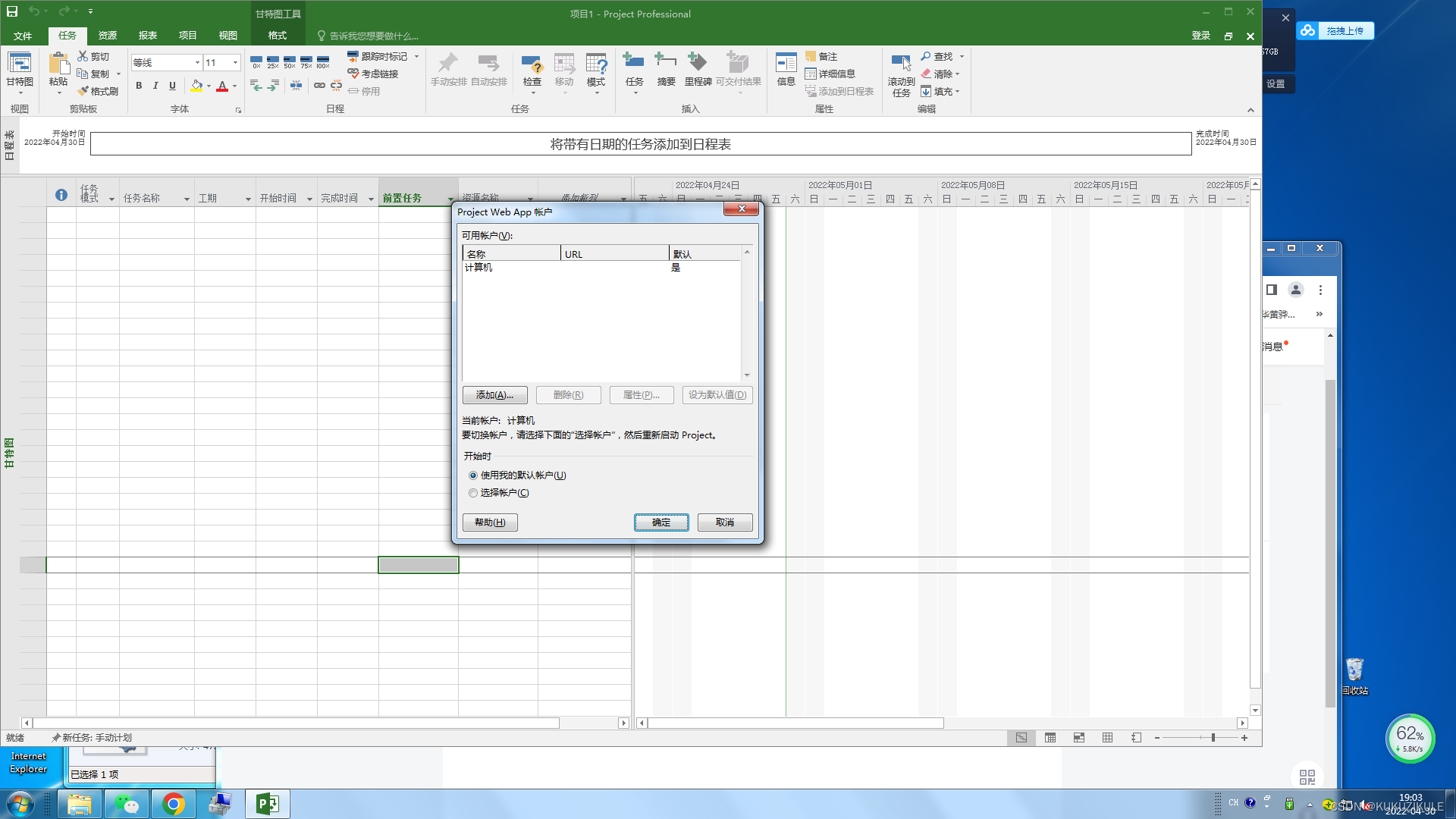Screen dimensions: 1456x819
Task: Set task progress to 50% complete
Action: pyautogui.click(x=289, y=62)
